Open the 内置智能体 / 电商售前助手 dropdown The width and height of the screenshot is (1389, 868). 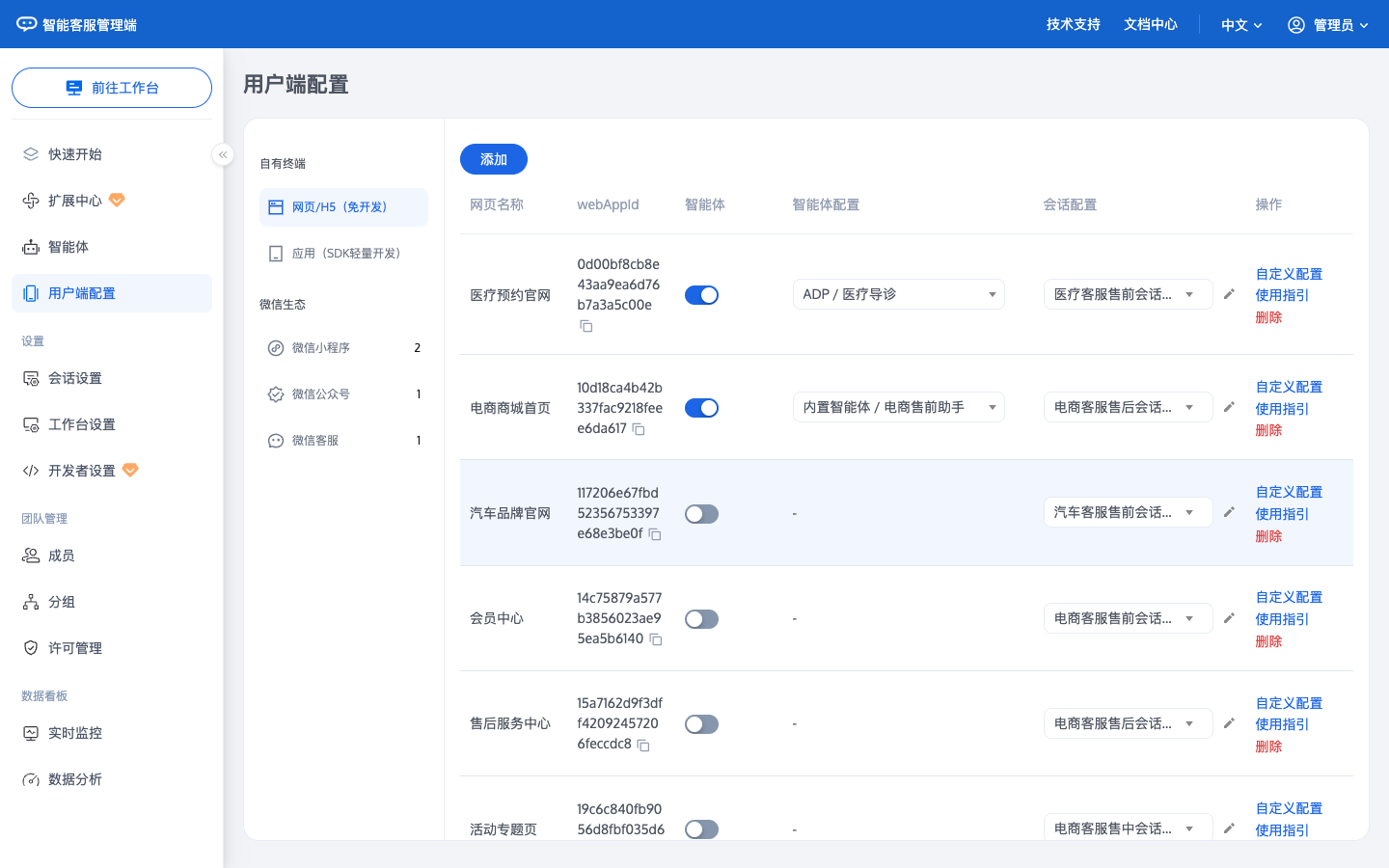898,407
